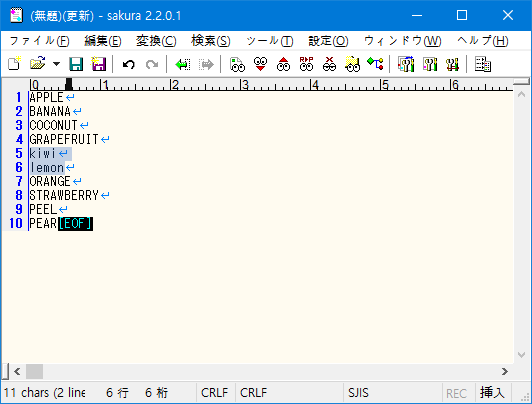Place cursor on the BANANA line
Image resolution: width=532 pixels, height=404 pixels.
point(50,111)
